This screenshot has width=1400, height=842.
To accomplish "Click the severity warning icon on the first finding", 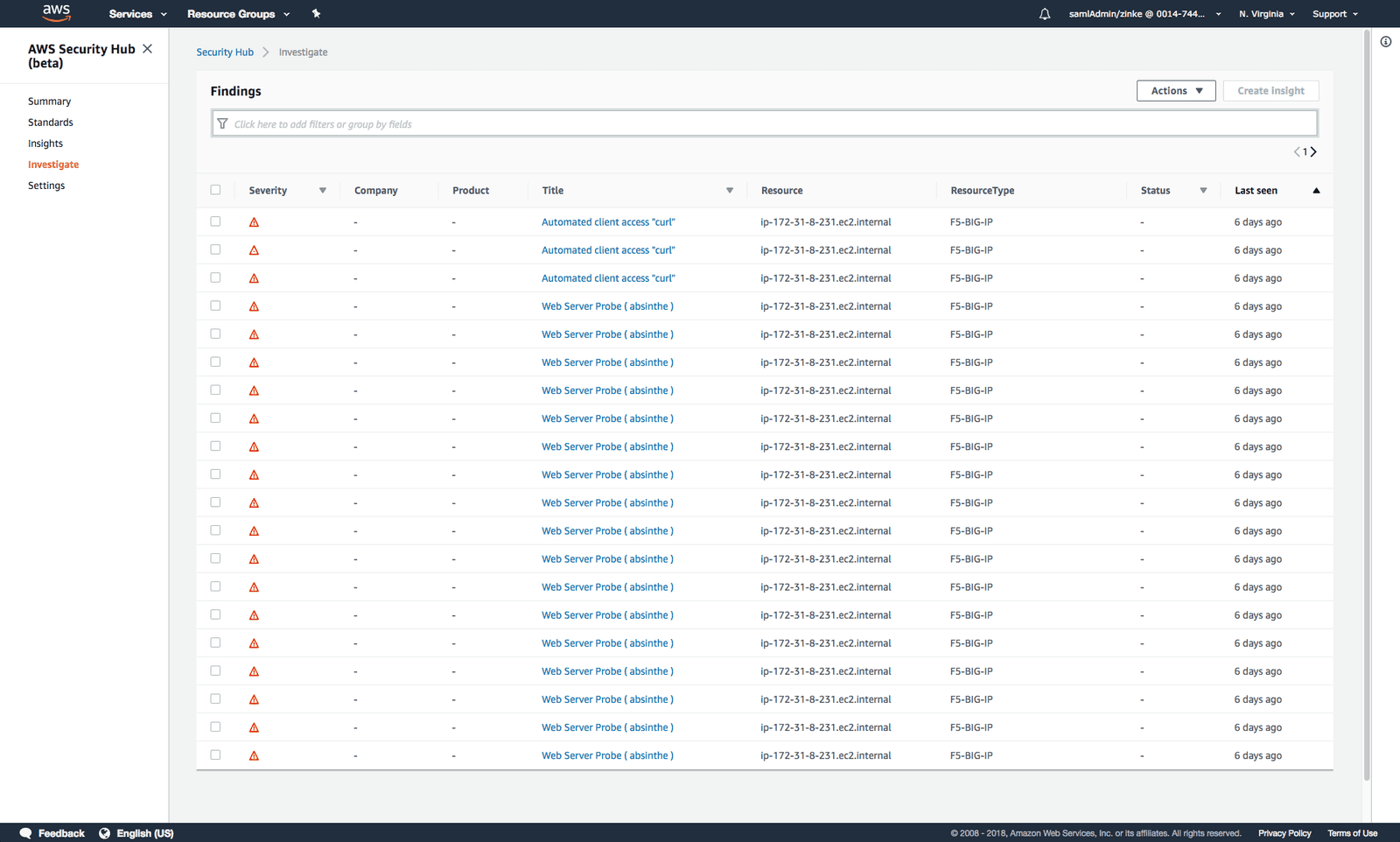I will pos(254,221).
